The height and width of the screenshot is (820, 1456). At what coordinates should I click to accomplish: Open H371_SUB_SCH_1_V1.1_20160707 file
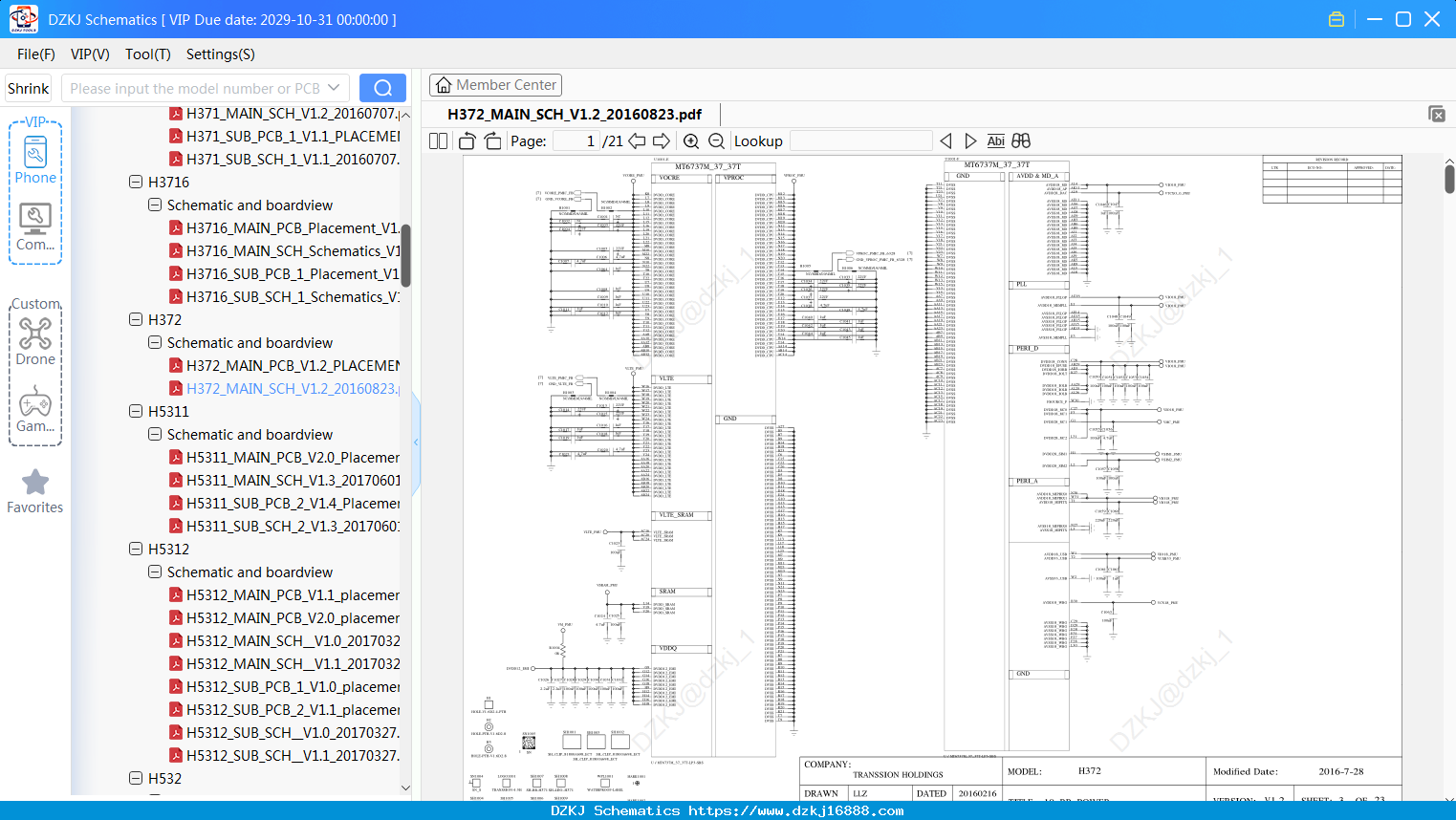click(x=284, y=159)
